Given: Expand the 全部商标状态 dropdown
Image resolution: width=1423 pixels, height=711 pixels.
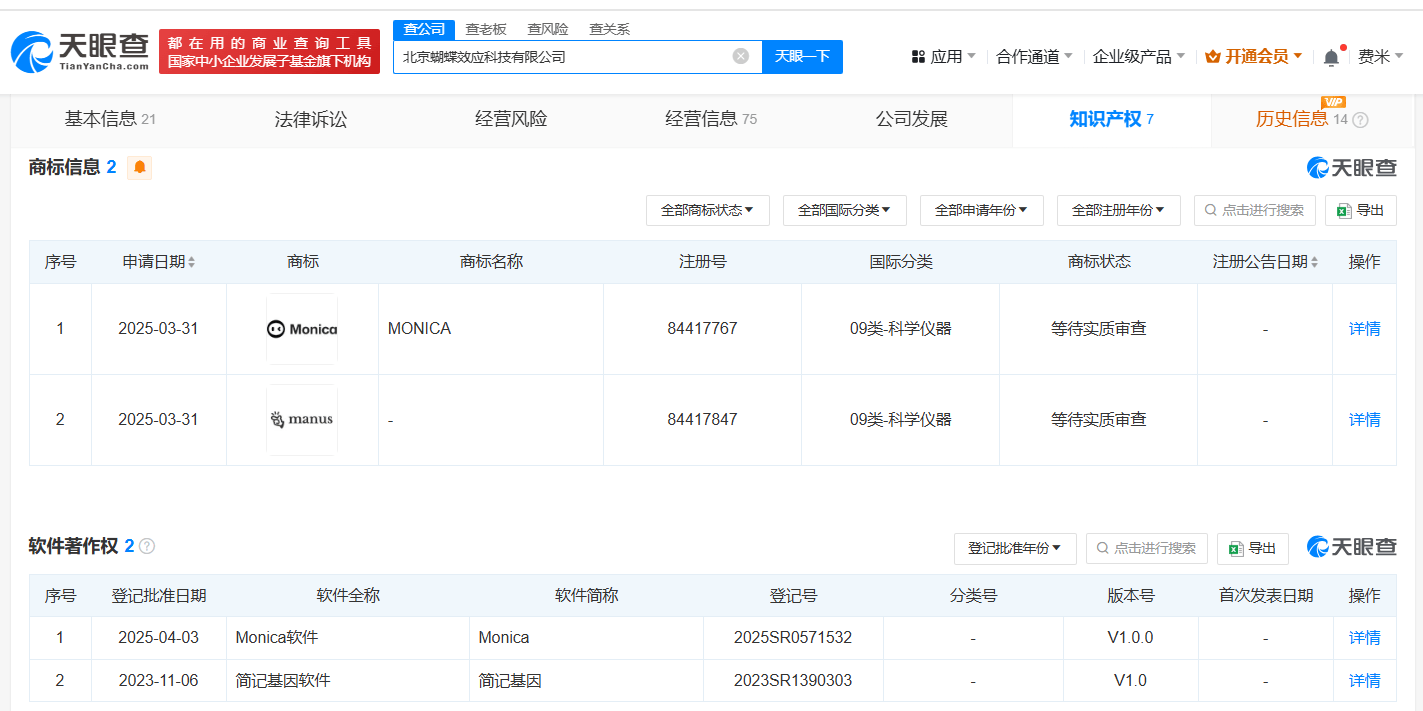Looking at the screenshot, I should (x=707, y=210).
